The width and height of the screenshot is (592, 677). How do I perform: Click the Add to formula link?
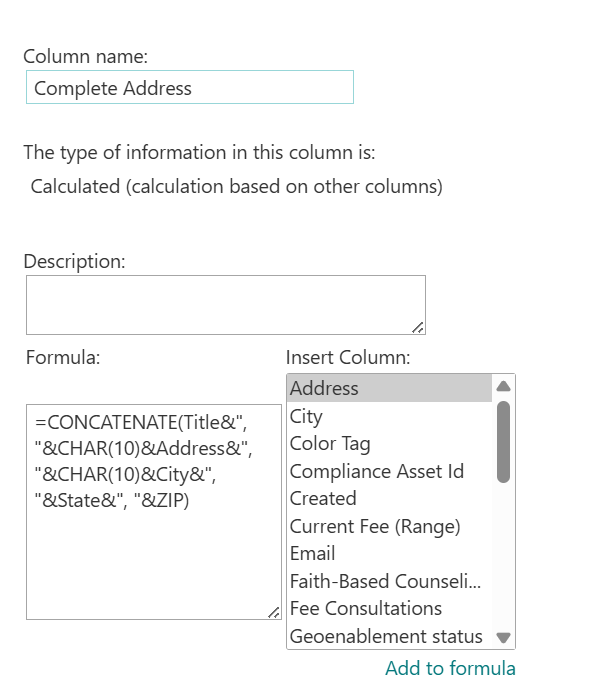[450, 667]
